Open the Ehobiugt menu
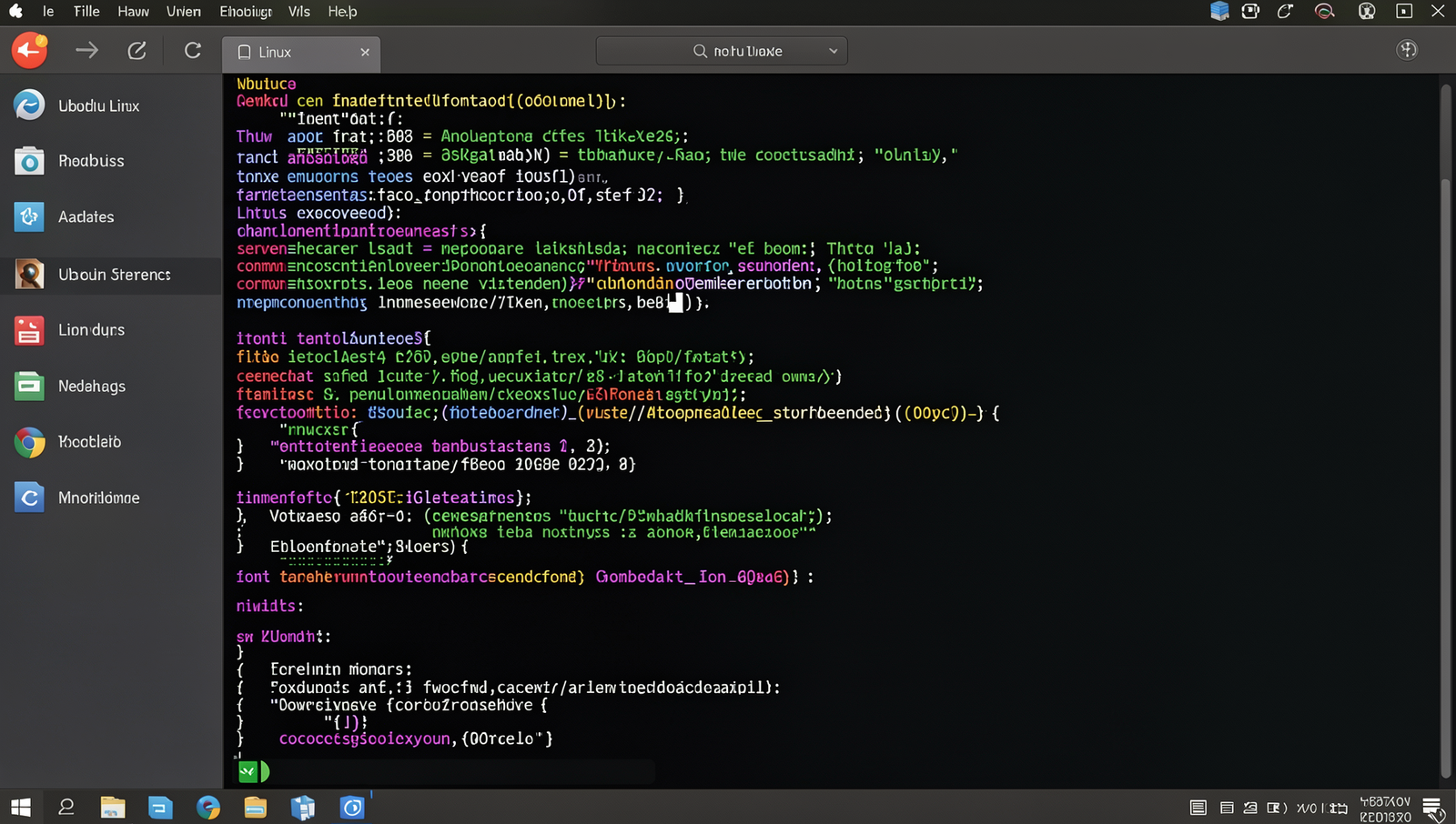This screenshot has height=824, width=1456. [x=246, y=11]
